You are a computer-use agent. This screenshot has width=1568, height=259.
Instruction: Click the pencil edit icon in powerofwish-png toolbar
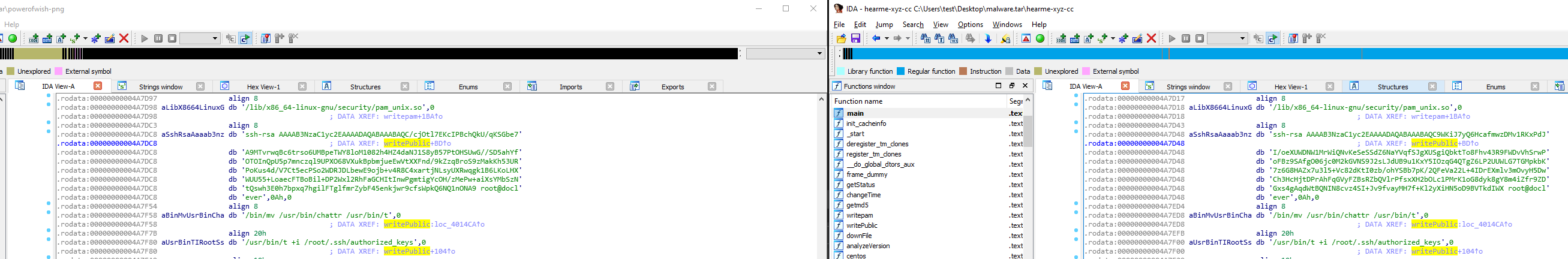click(110, 38)
